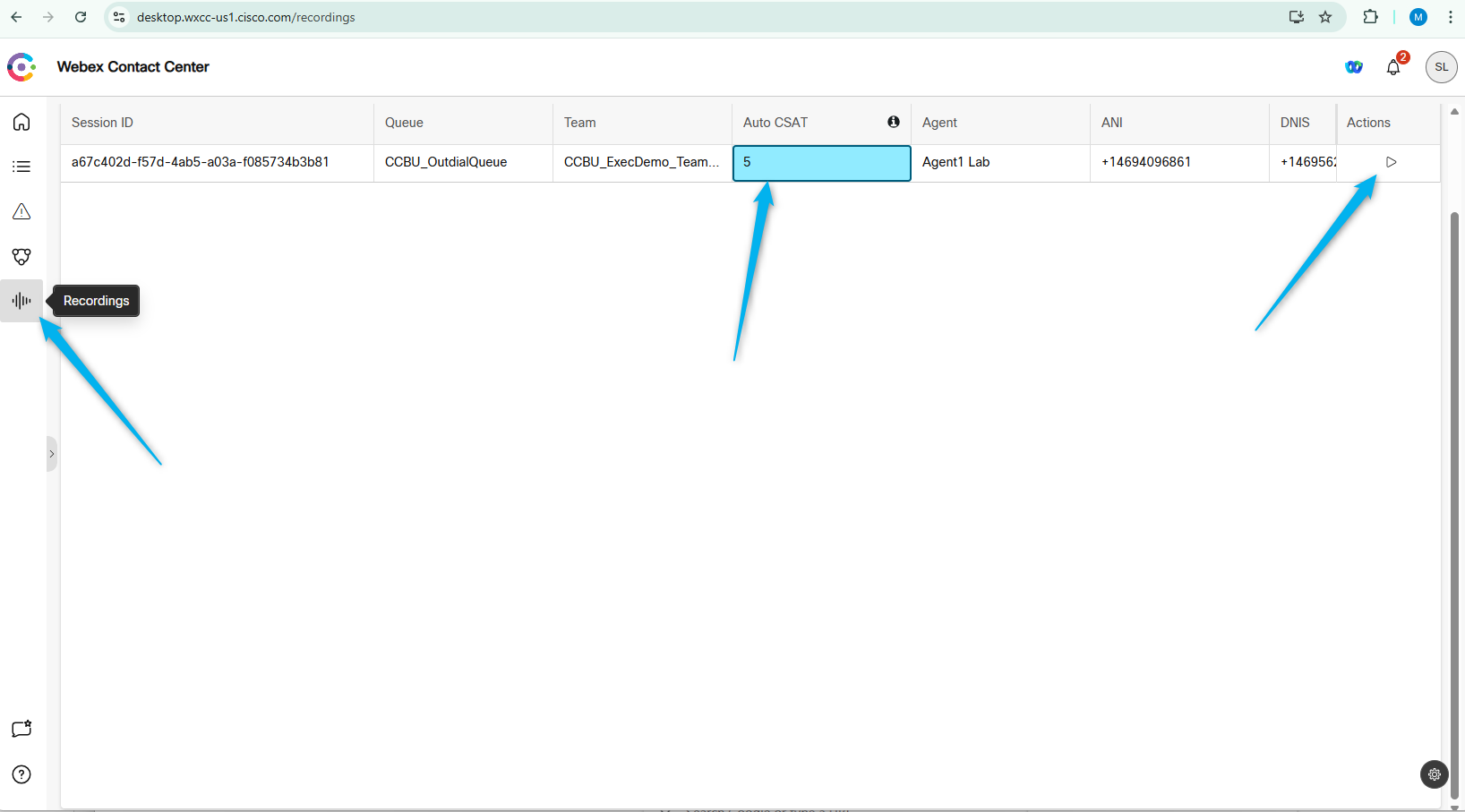The width and height of the screenshot is (1465, 812).
Task: Reload the page
Action: click(x=81, y=17)
